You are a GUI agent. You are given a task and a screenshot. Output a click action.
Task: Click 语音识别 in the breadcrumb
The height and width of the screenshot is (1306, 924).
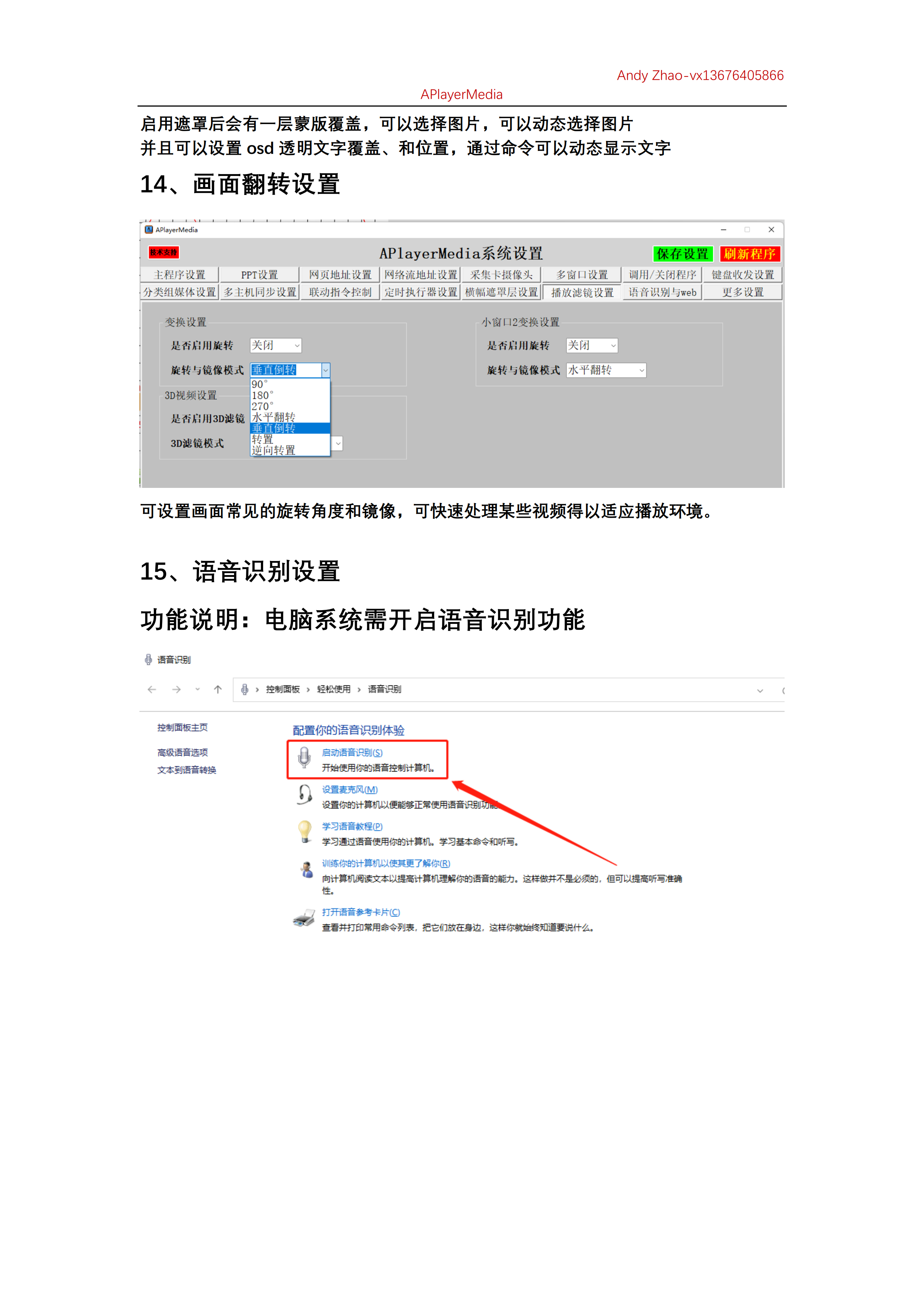[385, 690]
